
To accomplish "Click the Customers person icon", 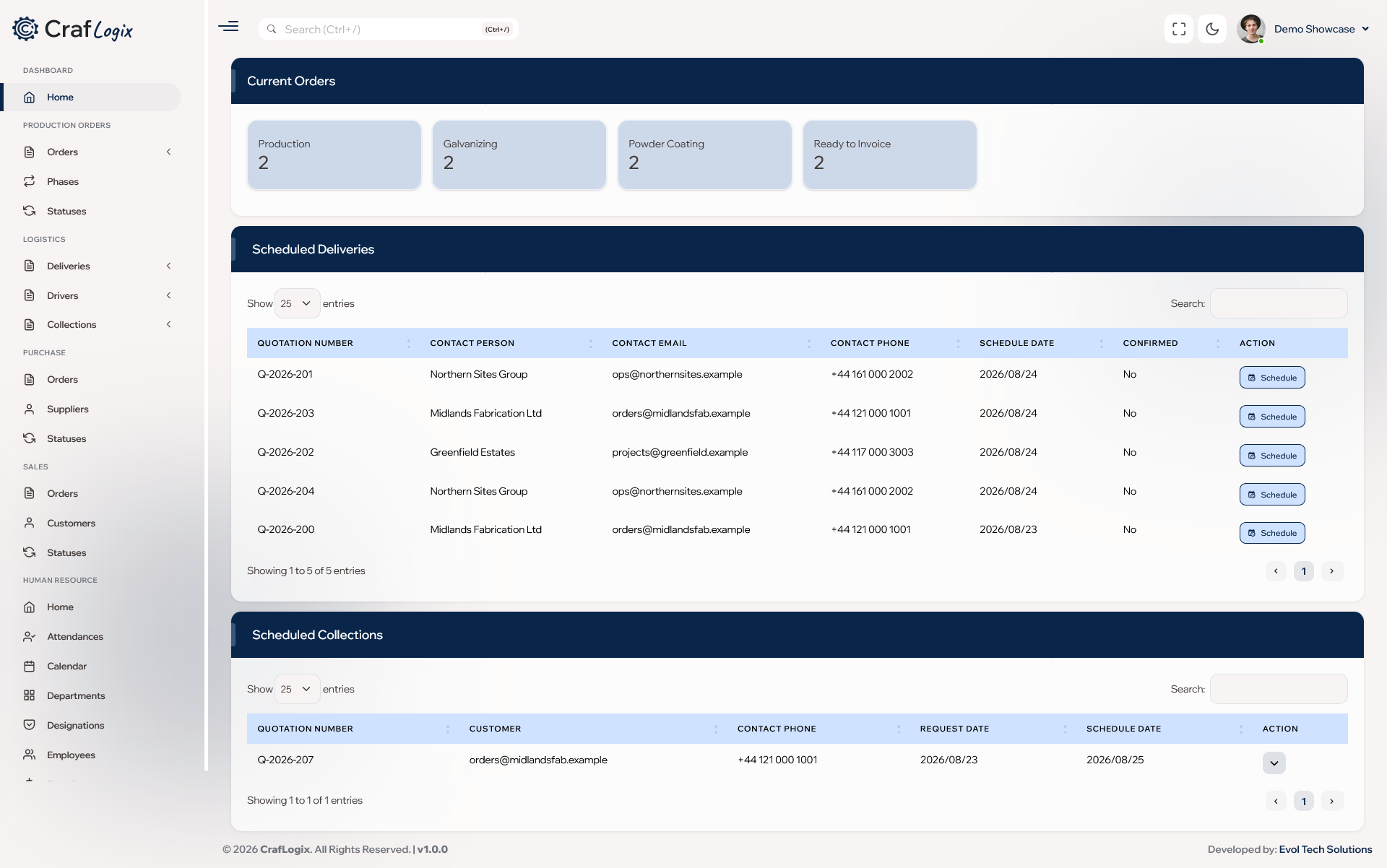I will click(30, 523).
